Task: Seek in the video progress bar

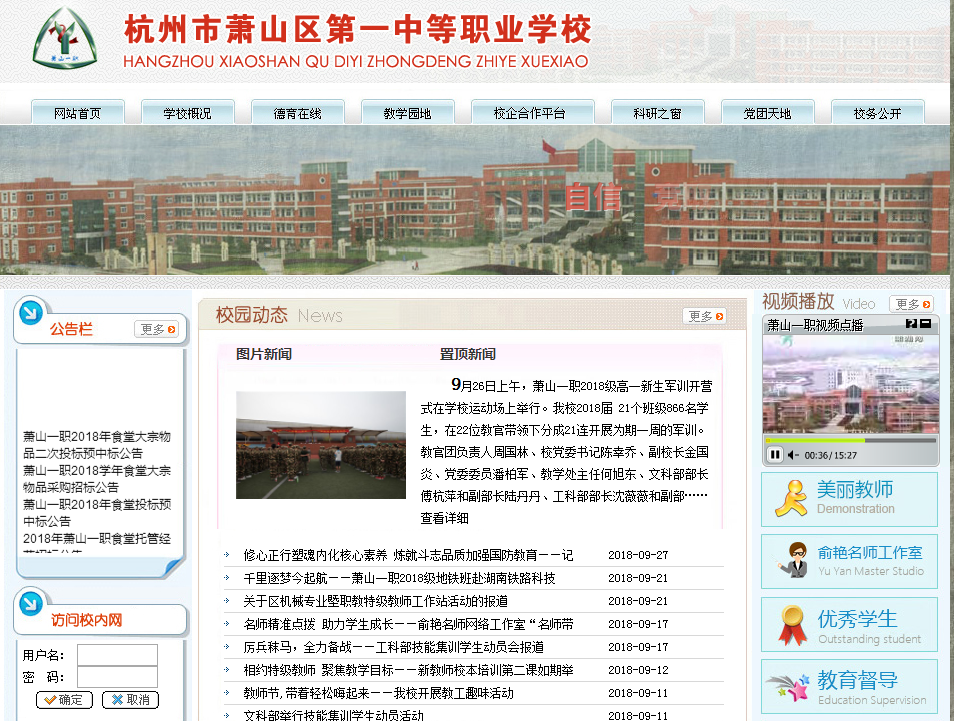Action: 851,440
